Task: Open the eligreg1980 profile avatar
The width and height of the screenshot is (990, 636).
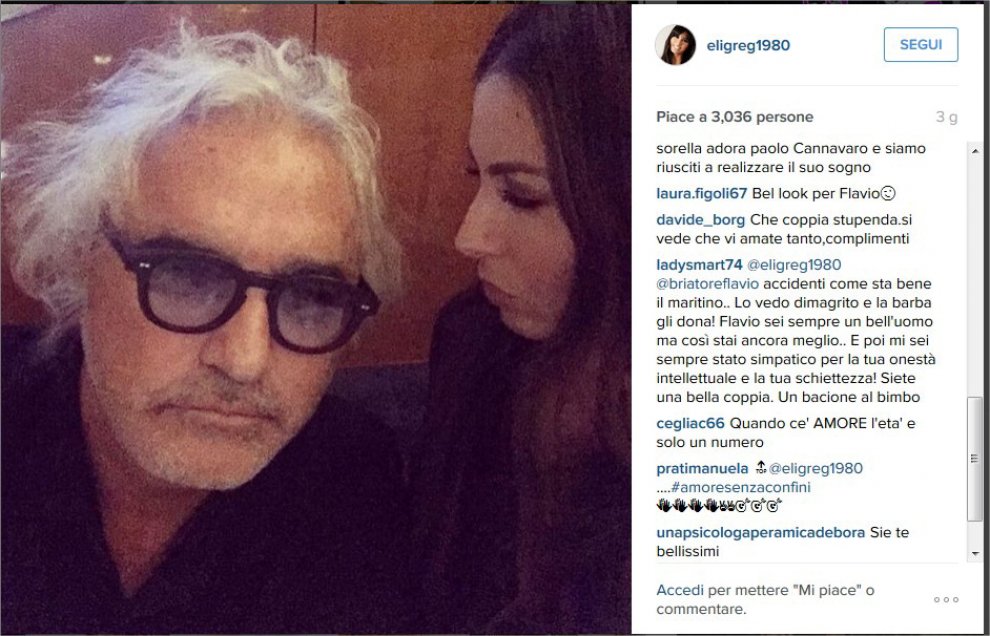Action: coord(676,45)
